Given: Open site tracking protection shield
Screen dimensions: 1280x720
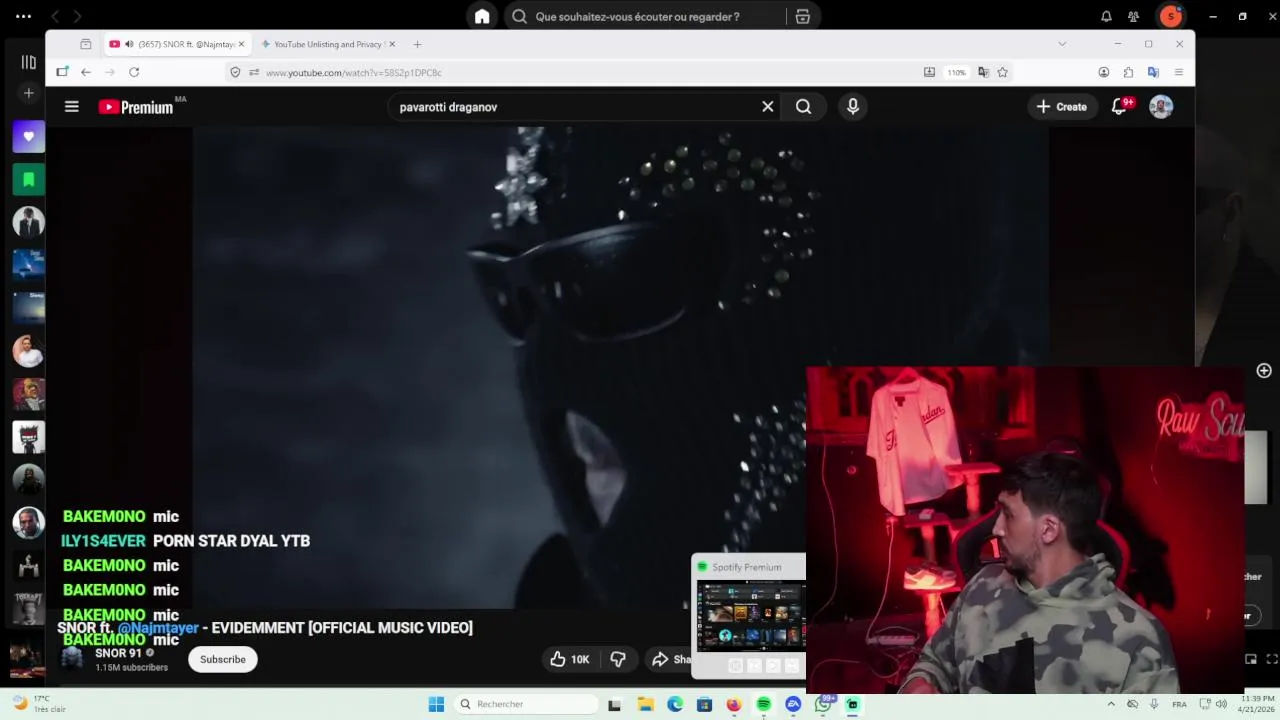Looking at the screenshot, I should point(235,72).
